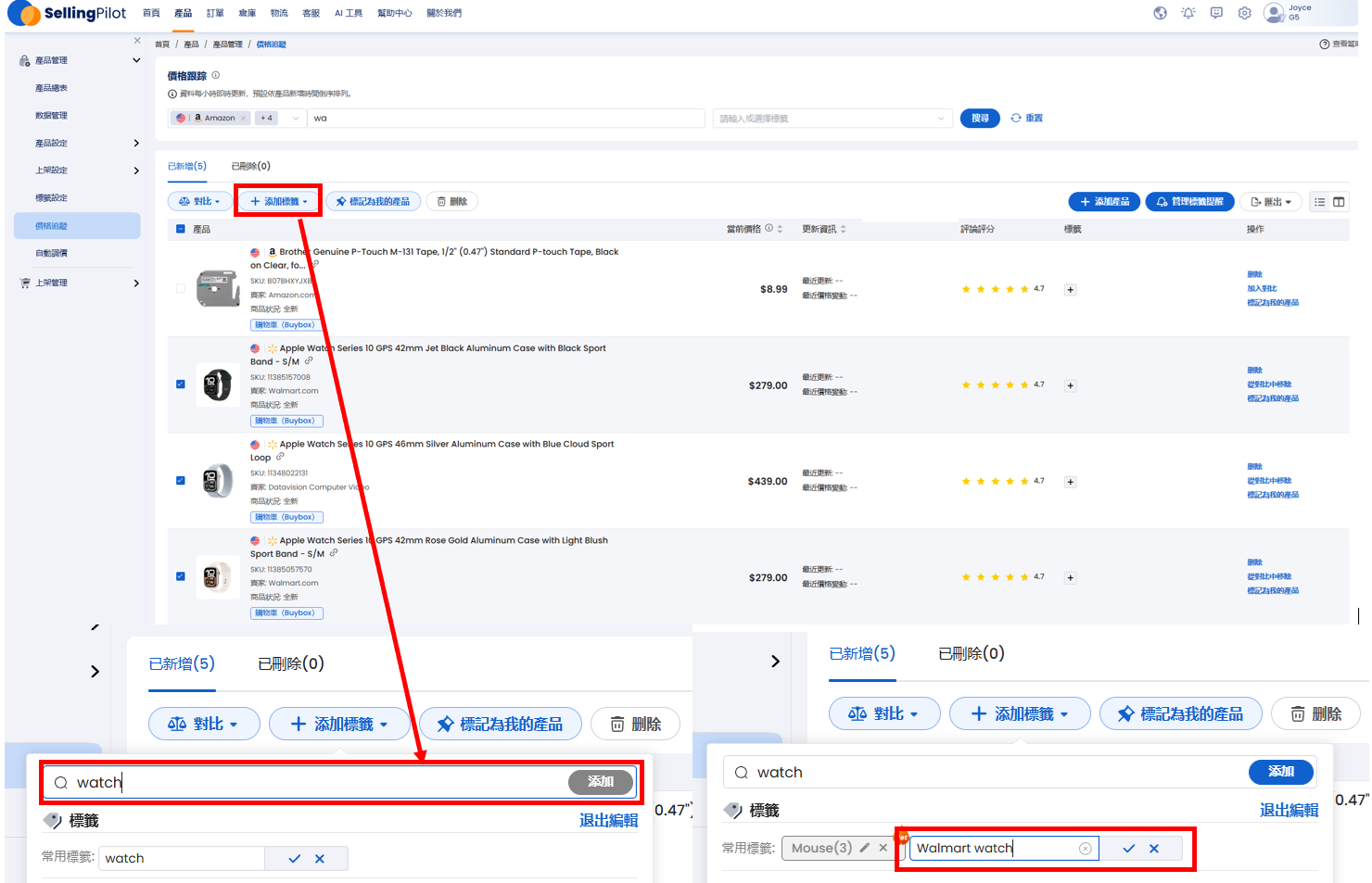
Task: Remove the Amazon marketplace chip
Action: [x=244, y=118]
